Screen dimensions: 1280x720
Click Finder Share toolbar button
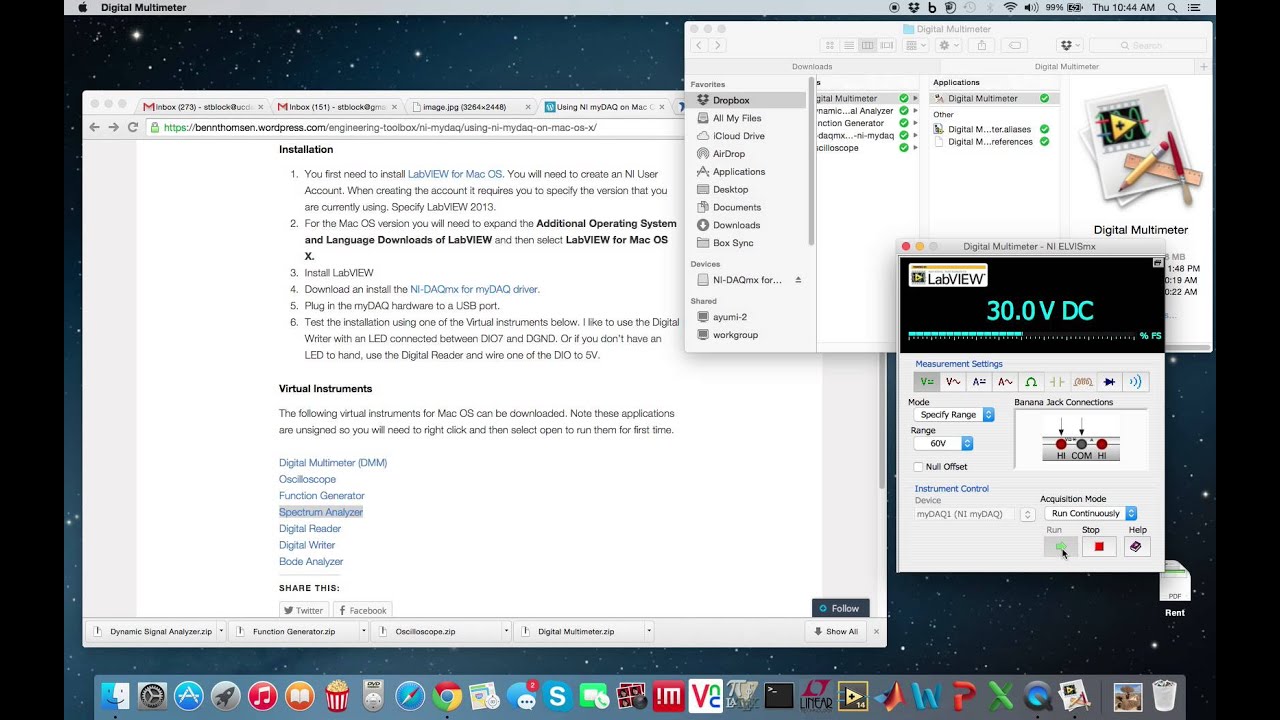tap(982, 45)
